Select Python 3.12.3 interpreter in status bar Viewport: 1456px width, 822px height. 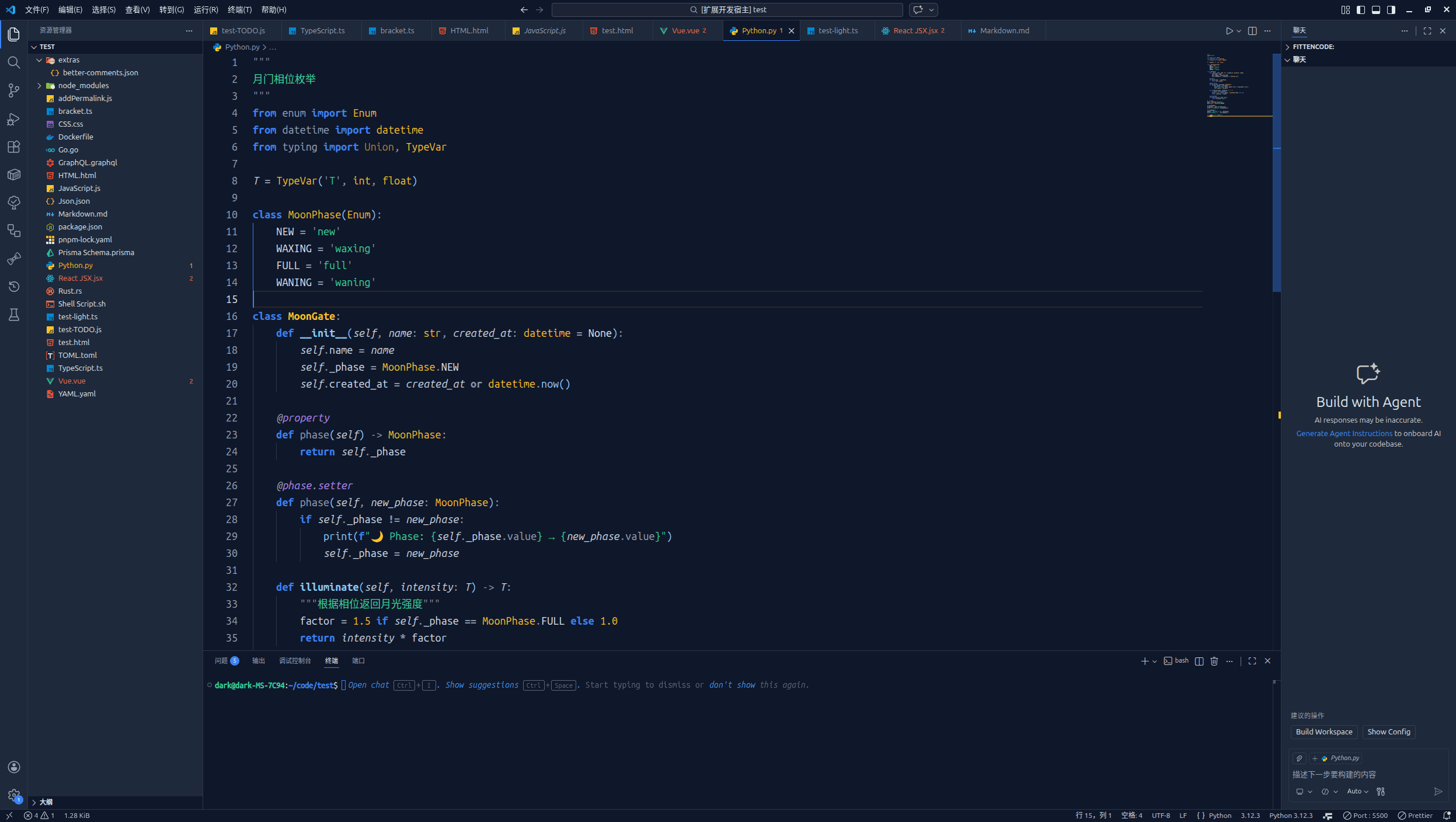(1290, 816)
